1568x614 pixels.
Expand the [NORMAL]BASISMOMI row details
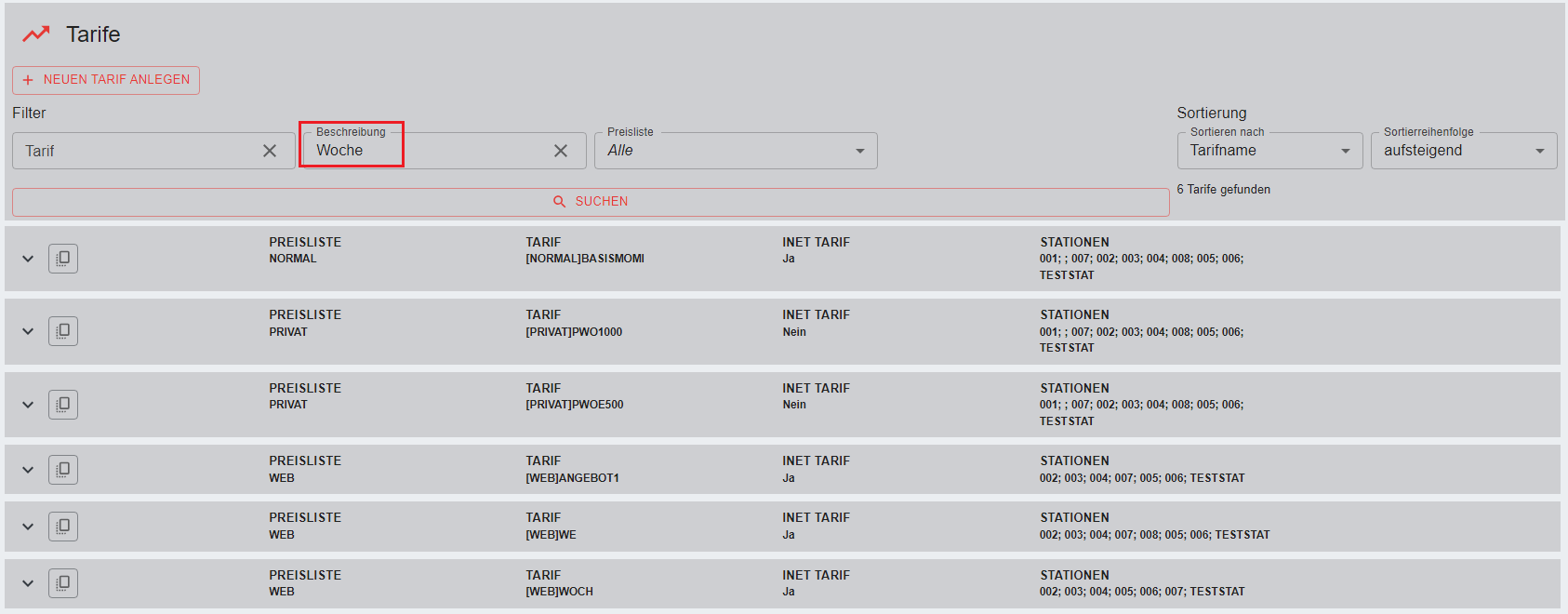[28, 259]
